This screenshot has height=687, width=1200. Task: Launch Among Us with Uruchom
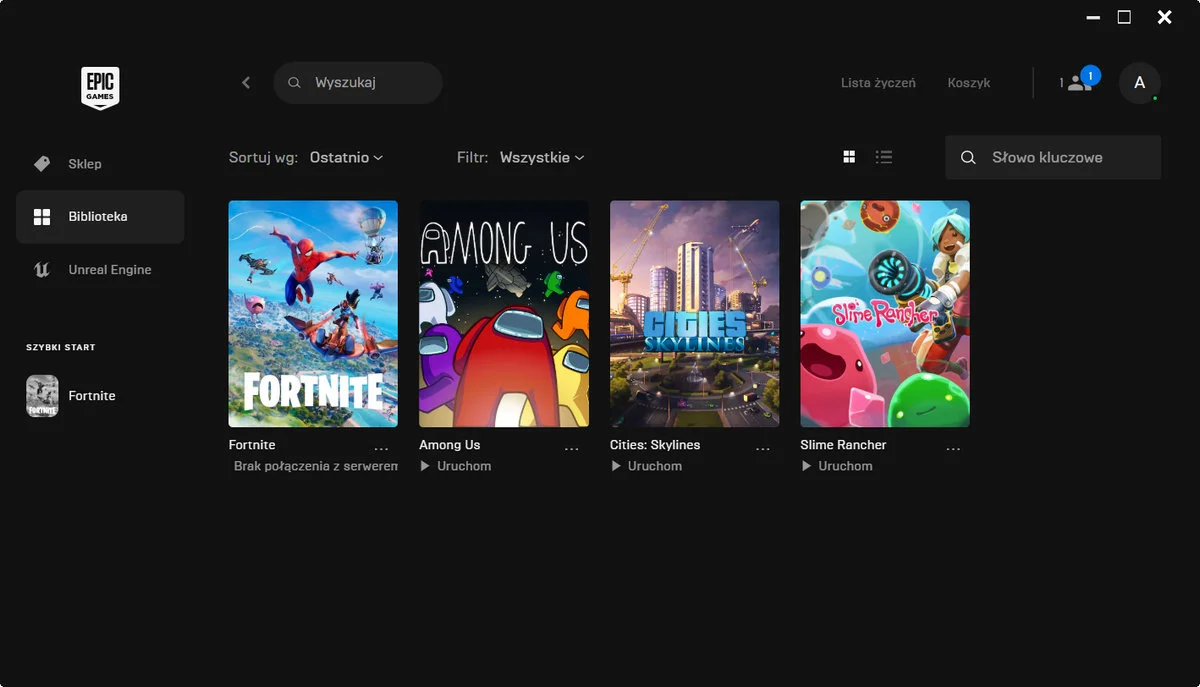coord(456,466)
